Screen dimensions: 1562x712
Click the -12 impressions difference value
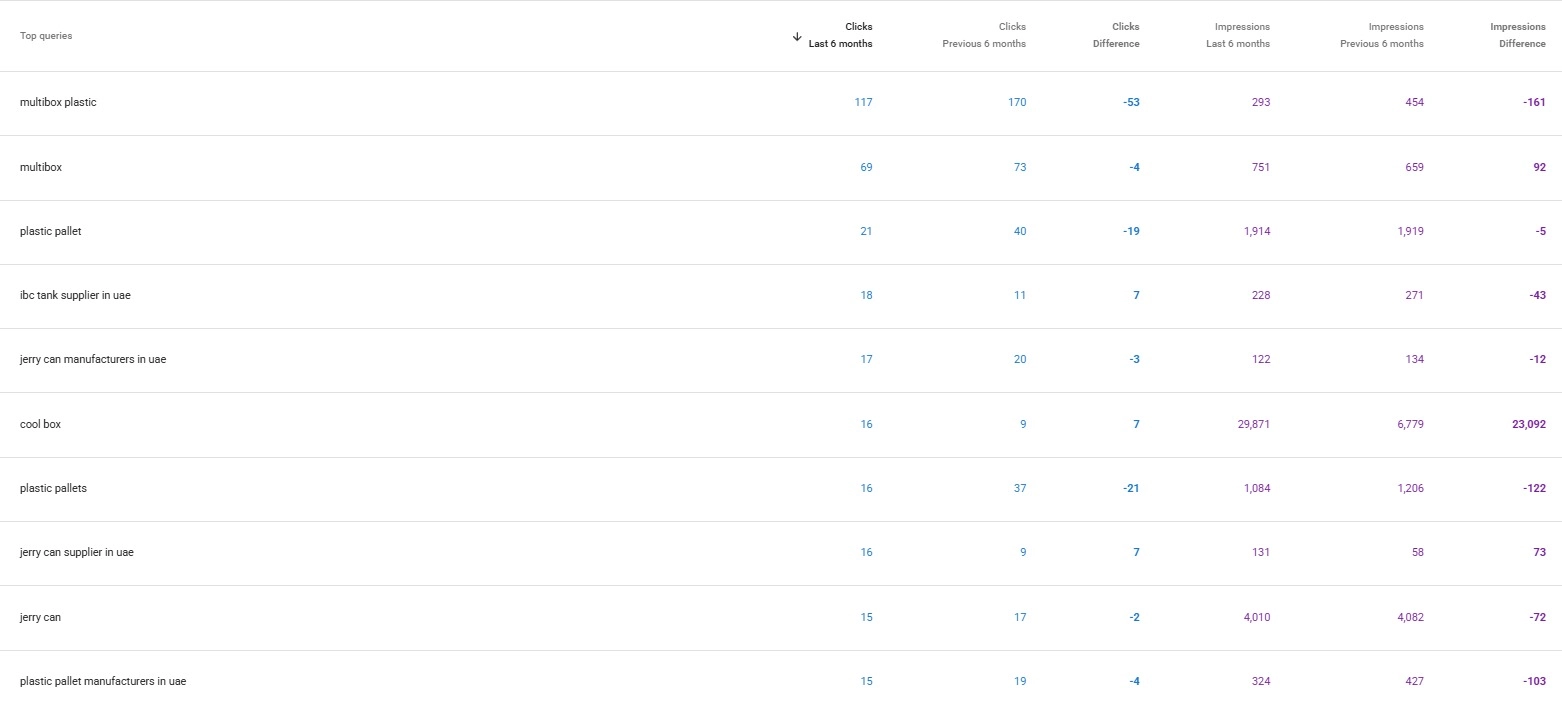click(x=1537, y=359)
